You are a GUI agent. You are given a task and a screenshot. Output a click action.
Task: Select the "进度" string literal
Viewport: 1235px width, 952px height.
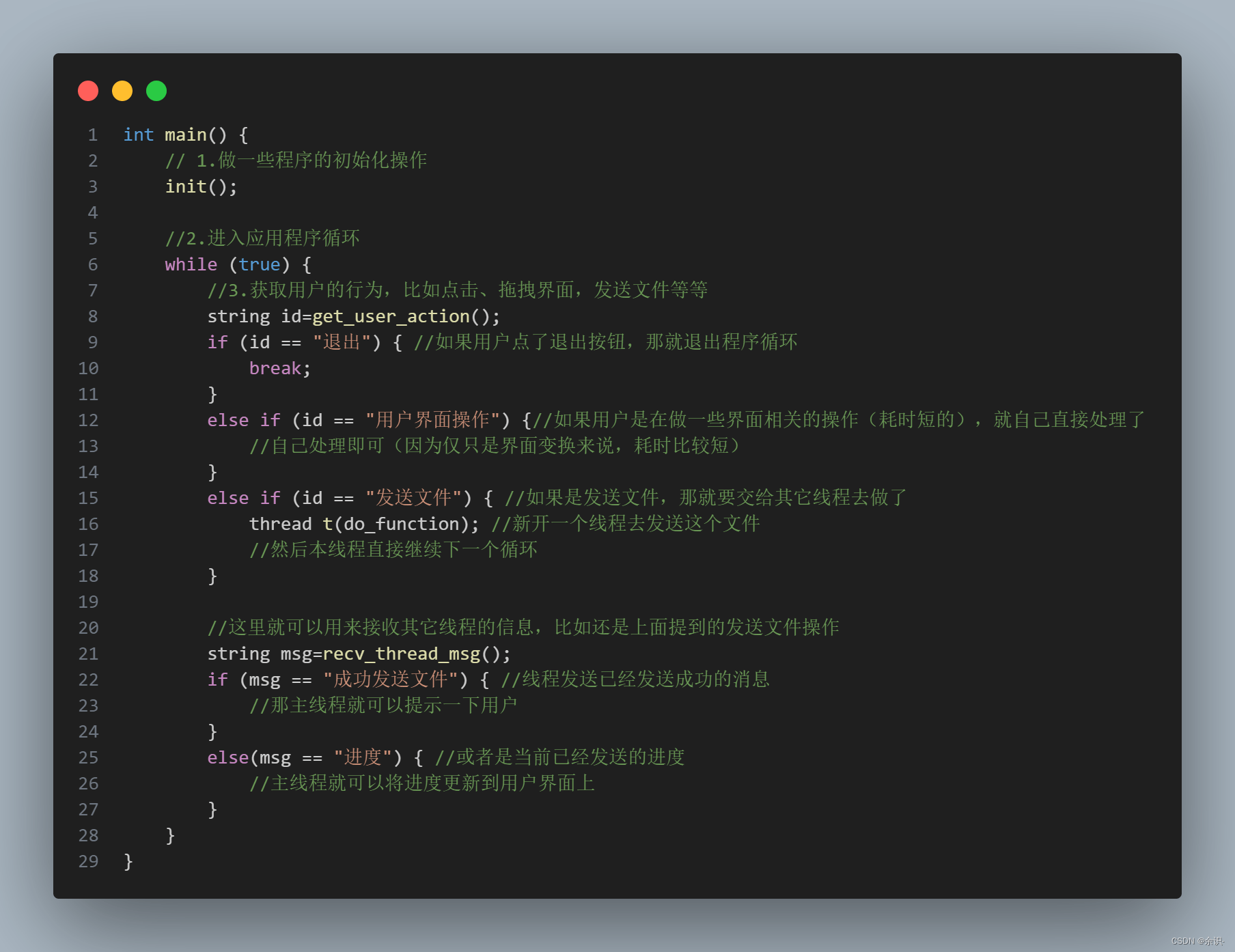pos(363,757)
